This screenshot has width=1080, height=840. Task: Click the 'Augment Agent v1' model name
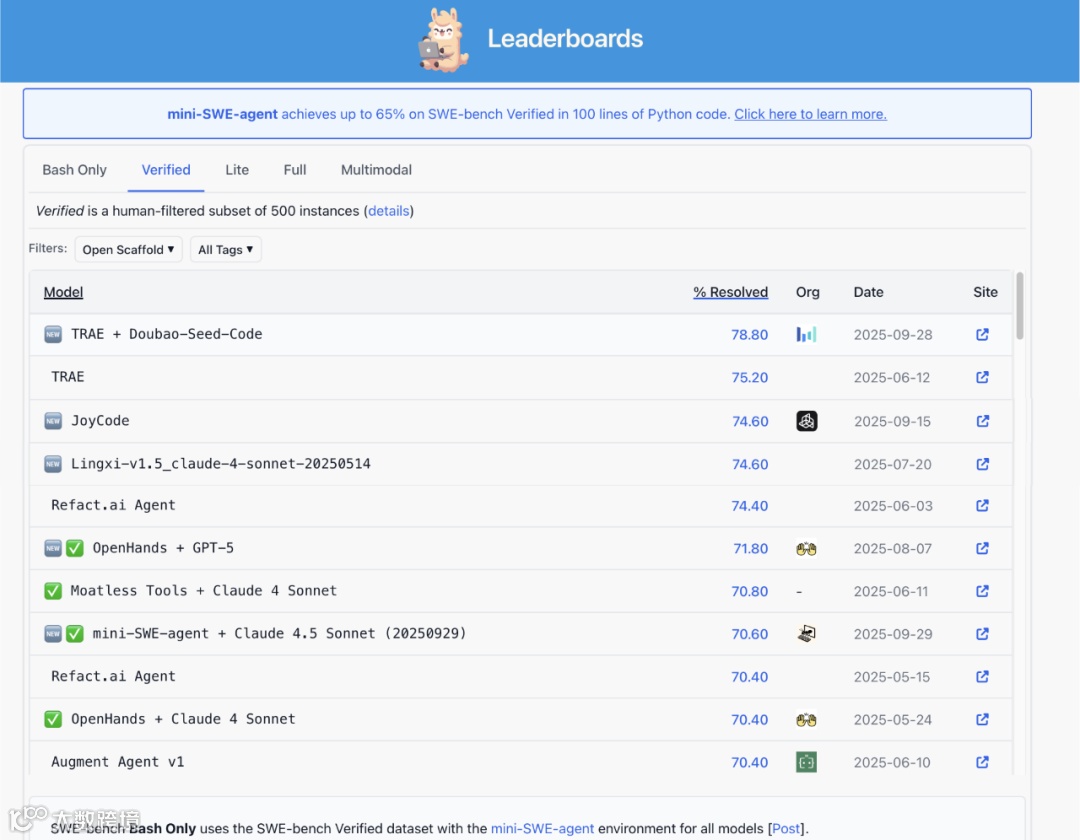(x=118, y=762)
